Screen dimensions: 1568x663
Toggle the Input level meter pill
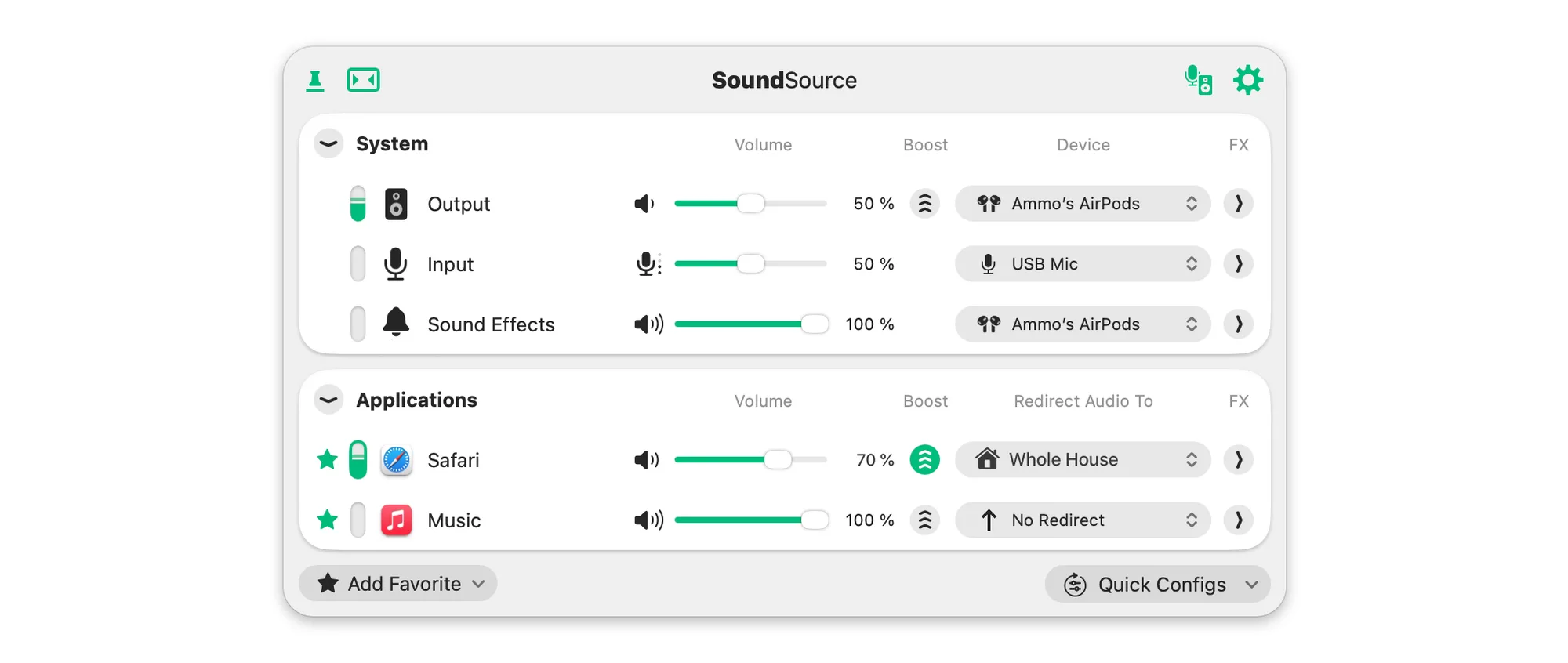[358, 264]
